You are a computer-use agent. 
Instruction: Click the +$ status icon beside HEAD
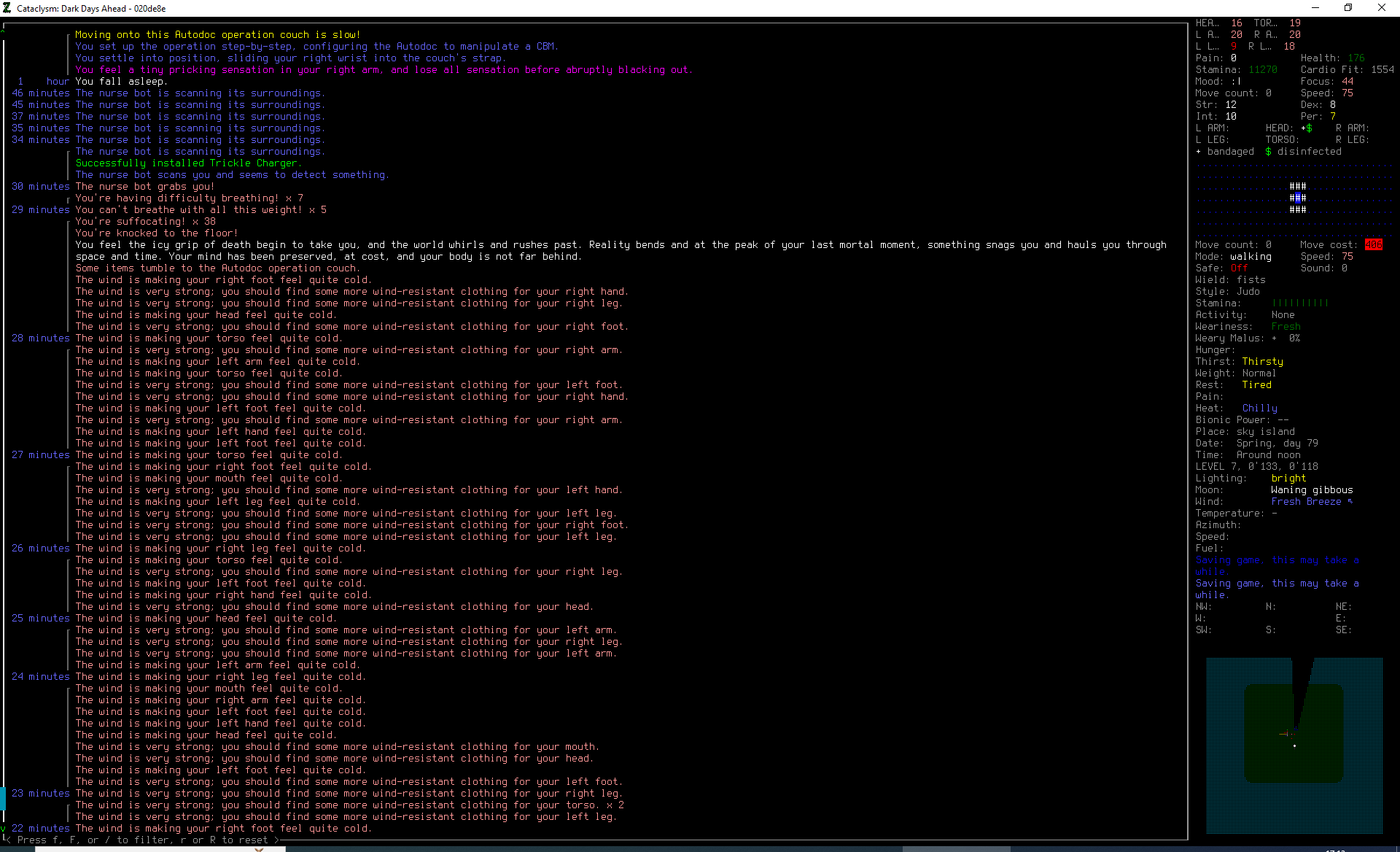(1307, 128)
